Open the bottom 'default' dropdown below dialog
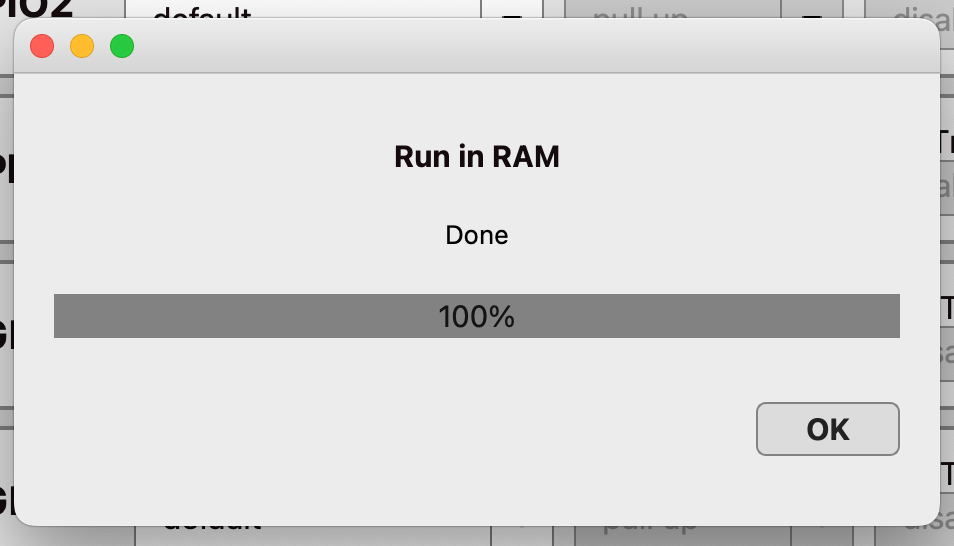Screen dimensions: 954x546 310,534
